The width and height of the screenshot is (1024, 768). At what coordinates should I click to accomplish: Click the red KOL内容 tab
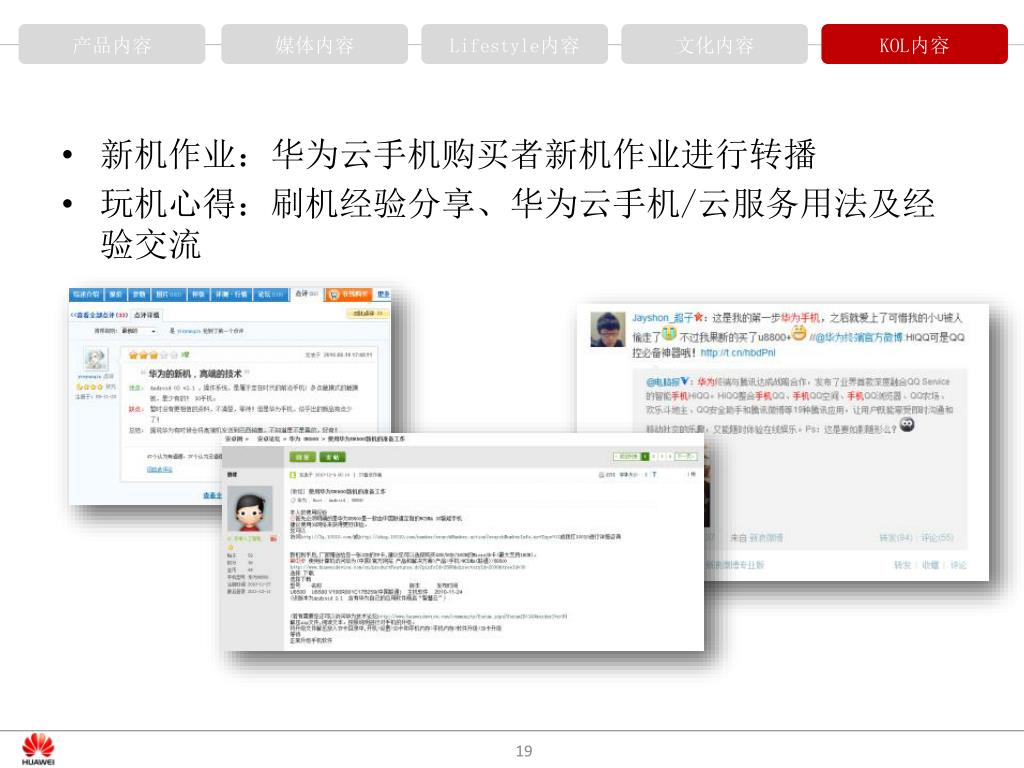click(x=914, y=44)
